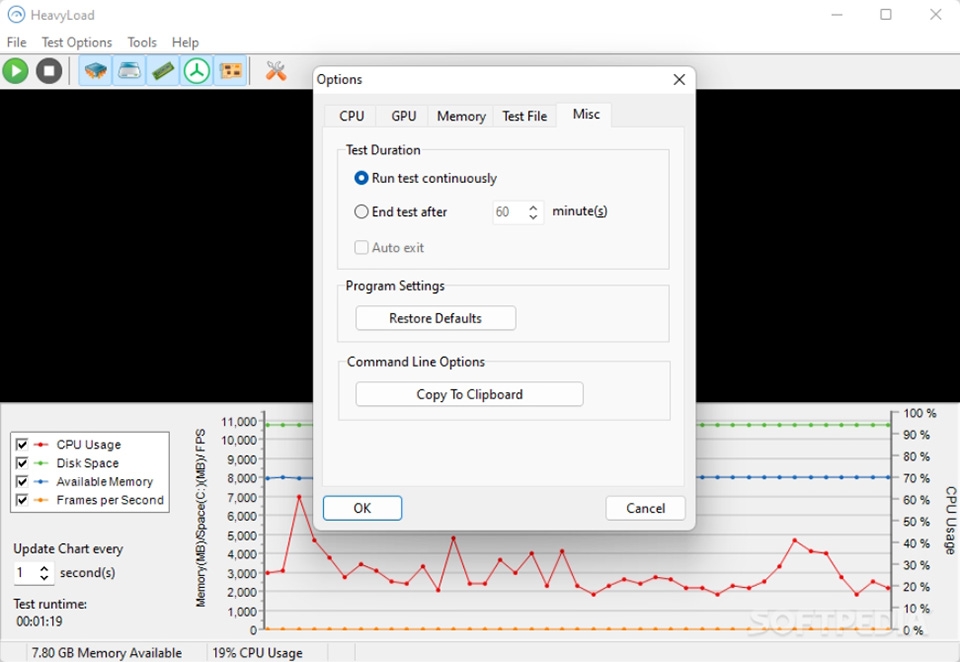Confirm the Options dialog with OK
The image size is (960, 662).
click(x=362, y=508)
